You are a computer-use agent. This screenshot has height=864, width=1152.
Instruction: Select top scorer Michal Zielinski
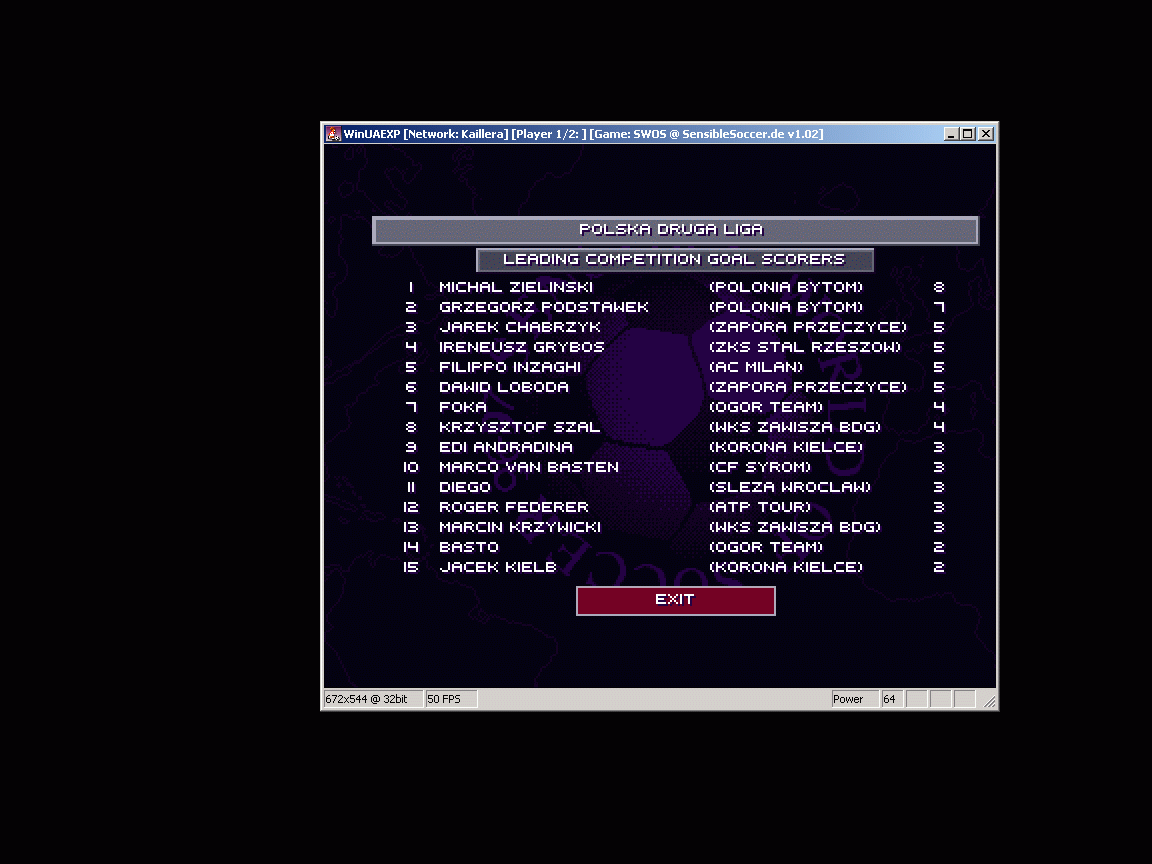coord(516,287)
